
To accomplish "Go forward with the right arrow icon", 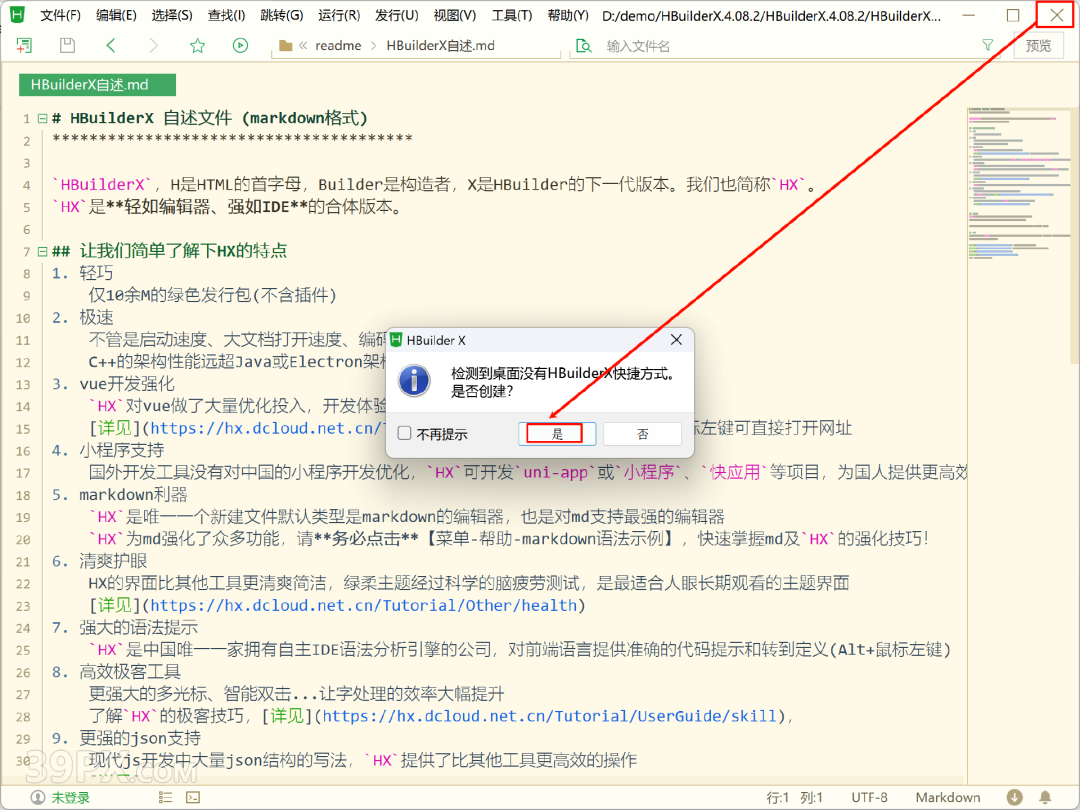I will click(154, 45).
